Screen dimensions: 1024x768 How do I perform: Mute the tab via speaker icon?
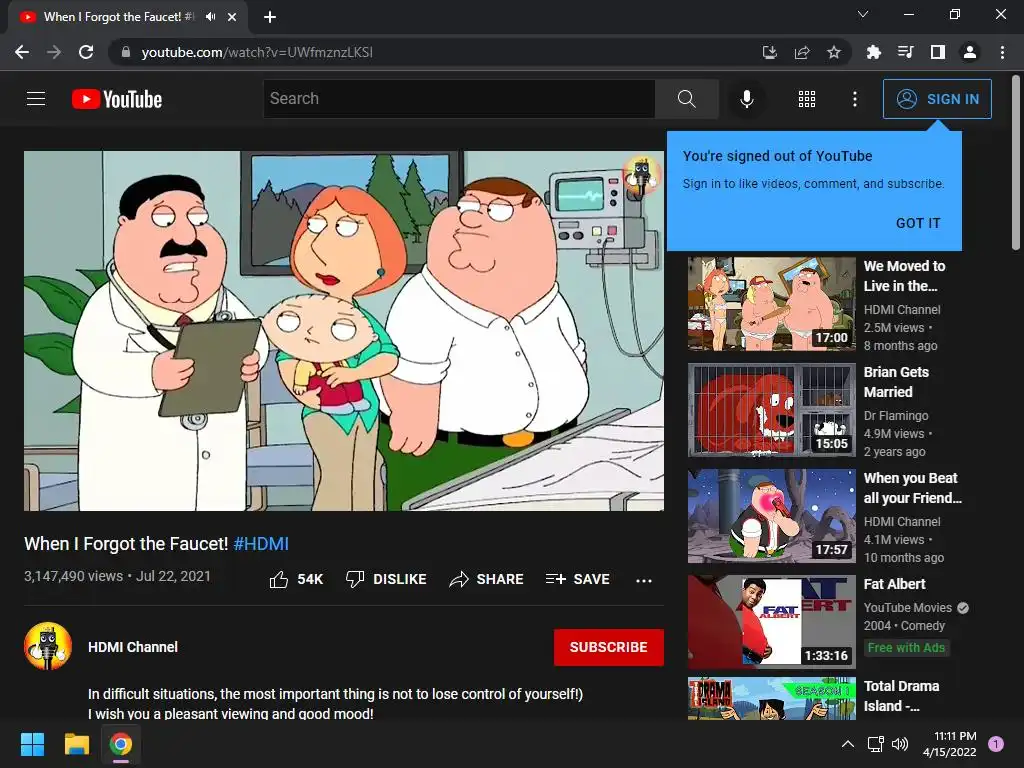(210, 17)
